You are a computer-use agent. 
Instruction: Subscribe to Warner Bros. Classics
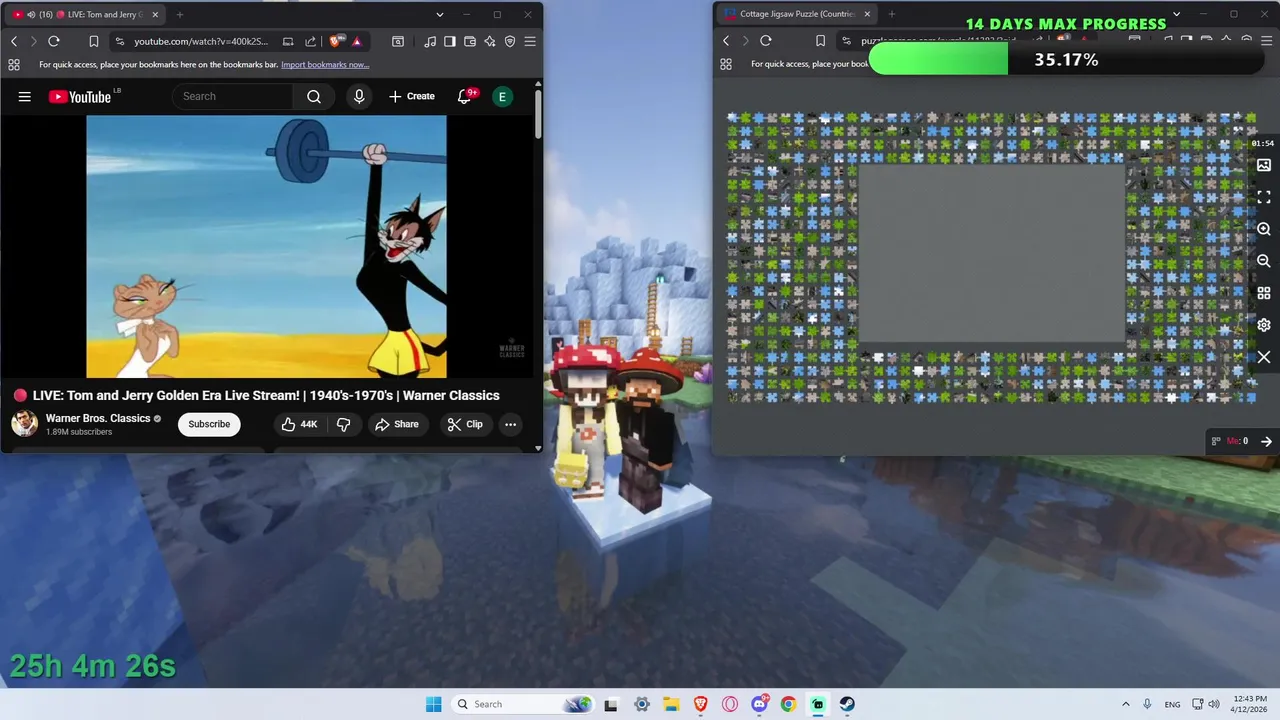click(x=209, y=424)
